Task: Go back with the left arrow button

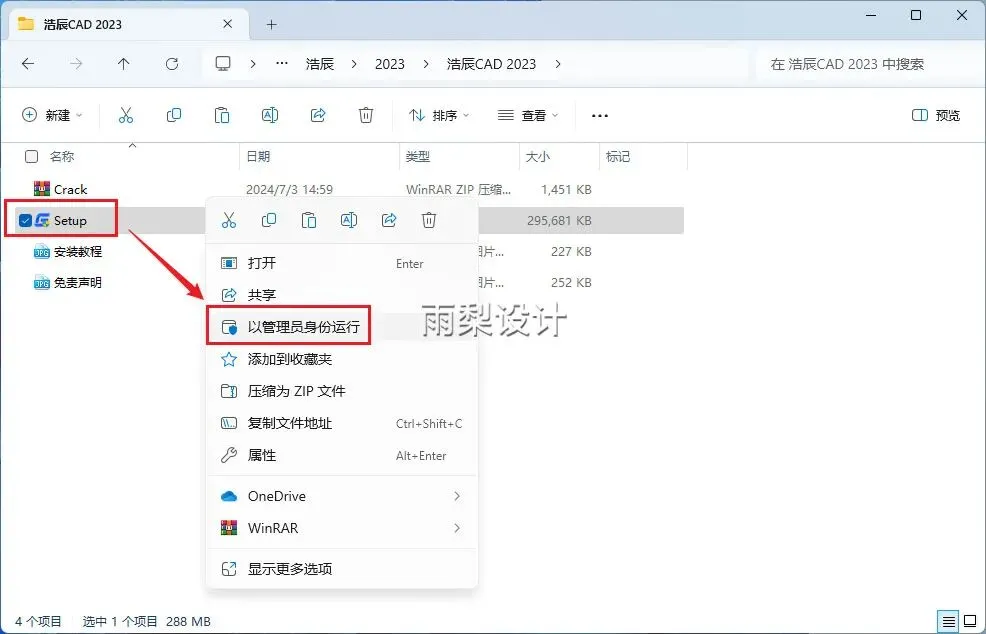Action: (x=28, y=64)
